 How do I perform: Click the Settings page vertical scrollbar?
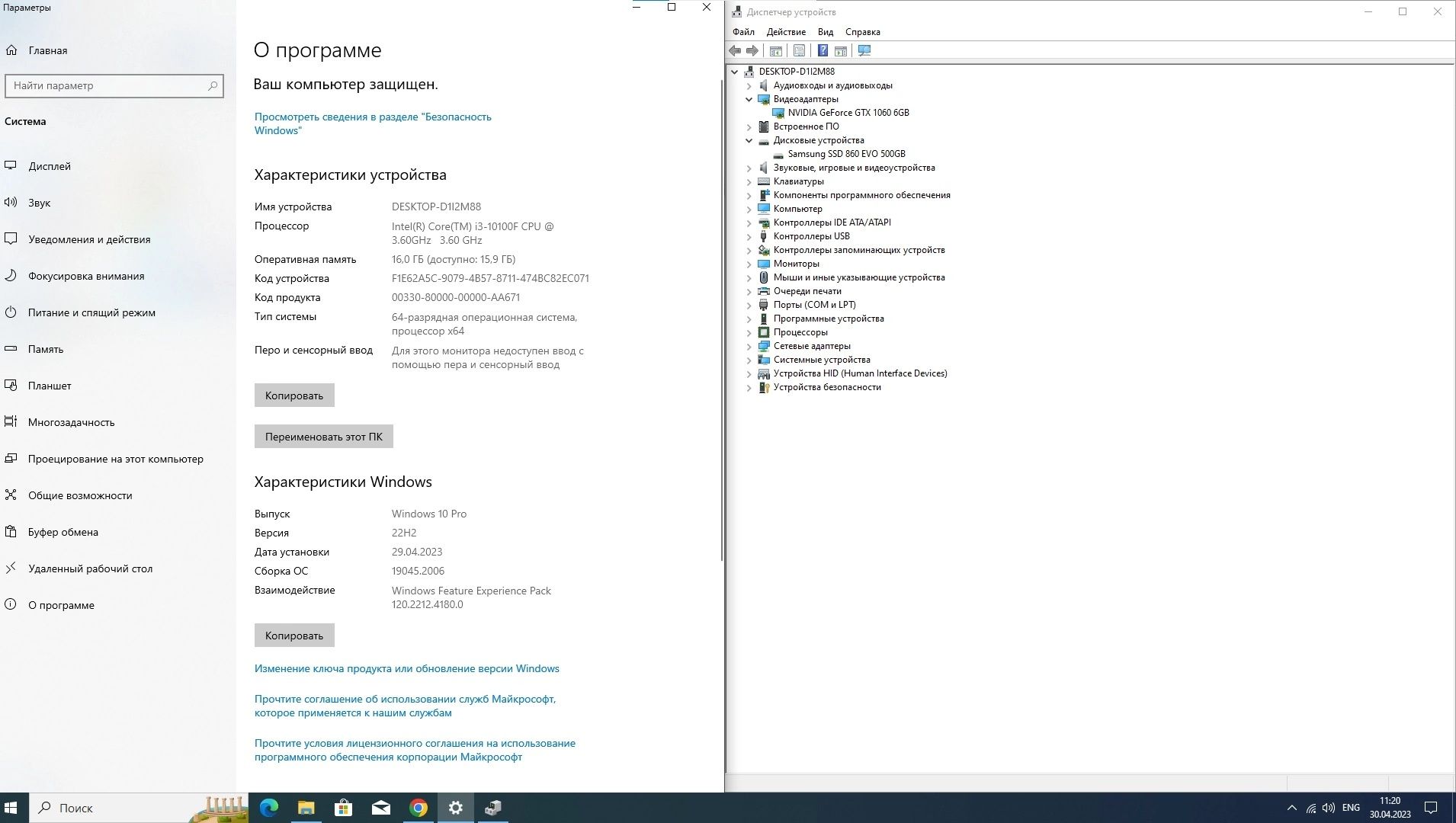point(721,320)
